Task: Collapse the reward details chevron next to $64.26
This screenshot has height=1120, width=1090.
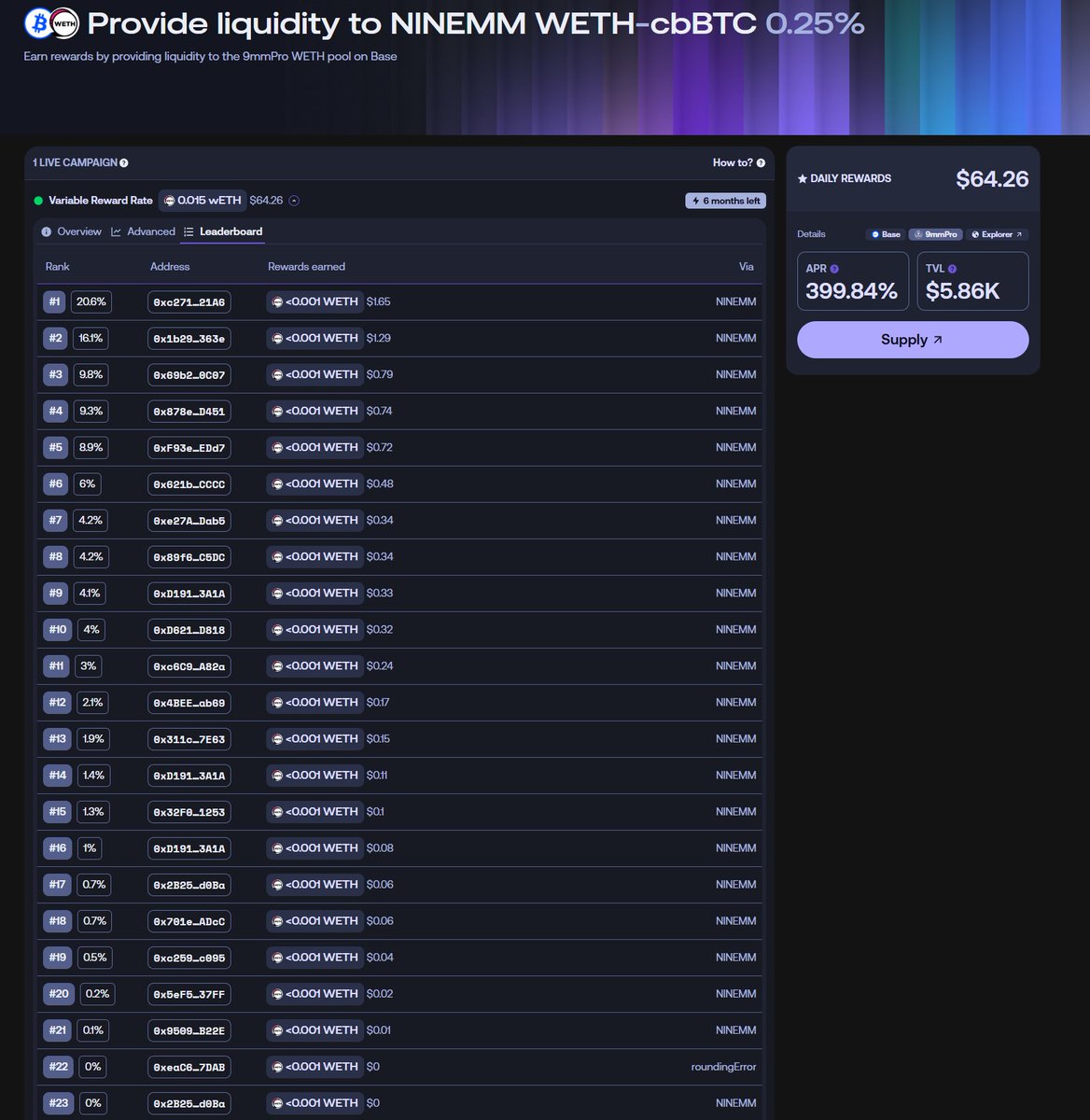Action: pos(294,201)
